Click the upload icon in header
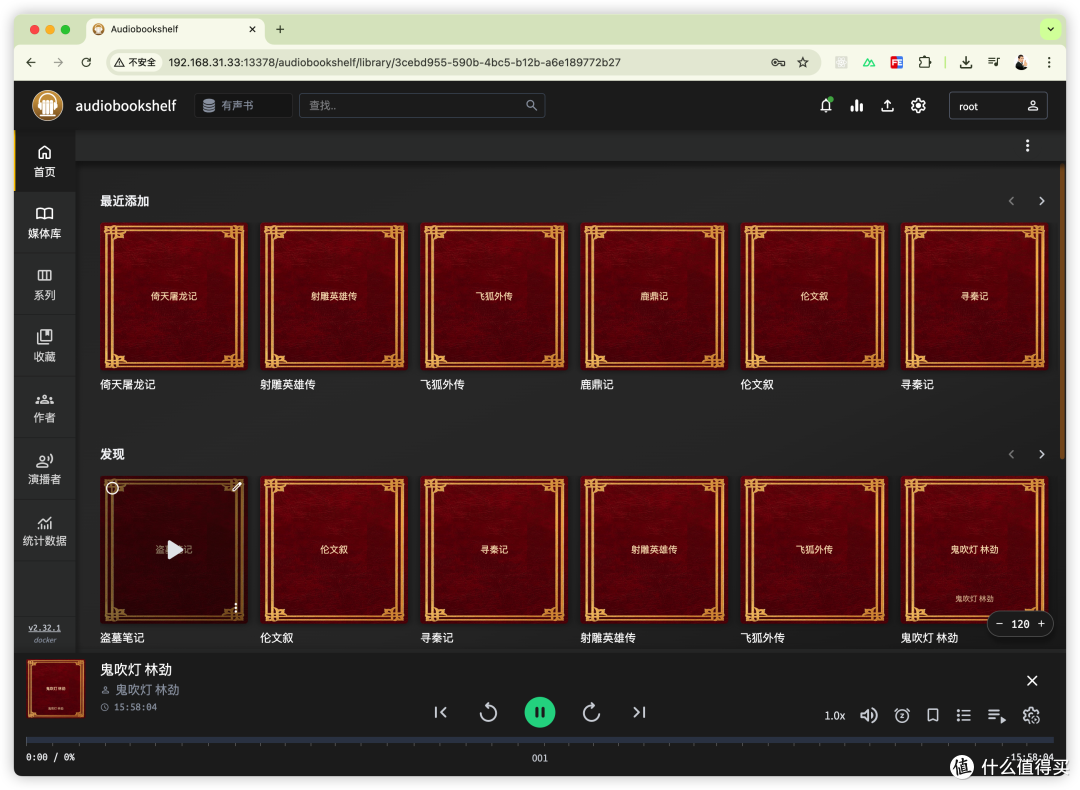This screenshot has width=1080, height=790. 887,106
